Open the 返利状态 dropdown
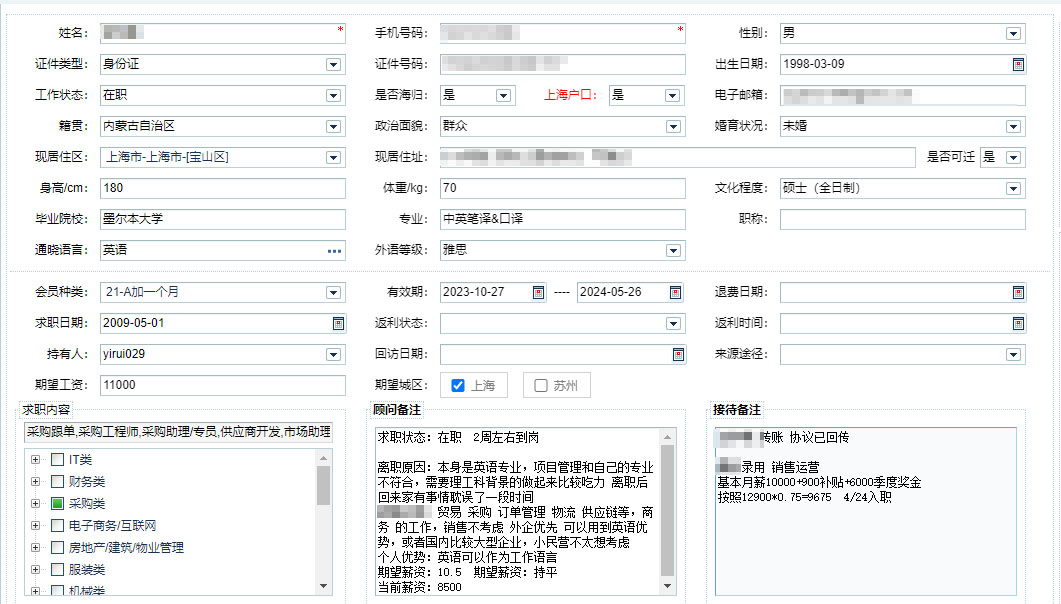The image size is (1061, 604). click(673, 324)
